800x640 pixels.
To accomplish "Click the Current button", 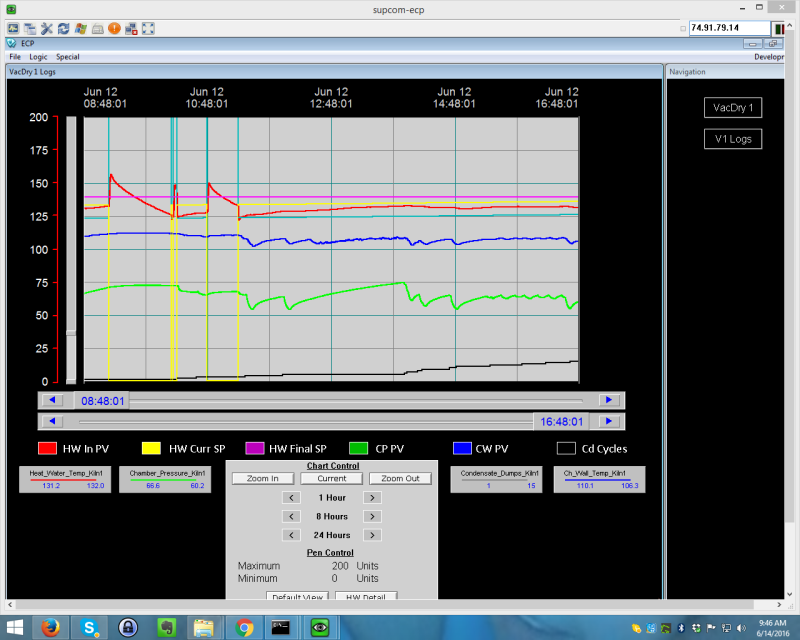I will [x=332, y=478].
